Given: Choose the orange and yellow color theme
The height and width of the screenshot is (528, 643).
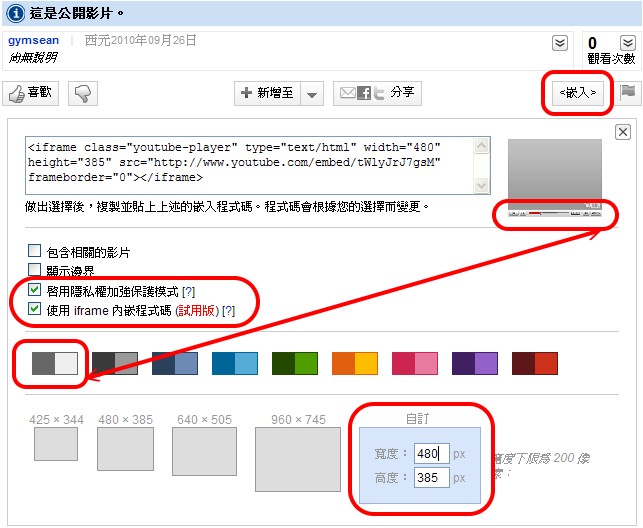Looking at the screenshot, I should (x=354, y=363).
